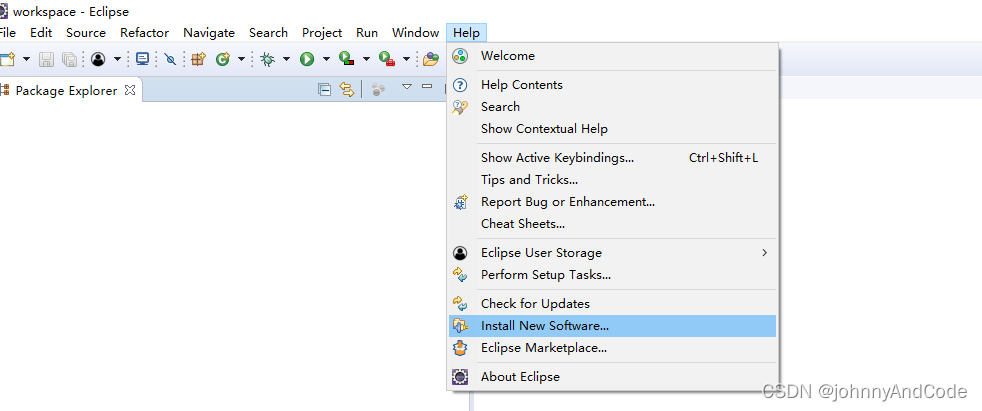Click the New Java Class icon
This screenshot has width=982, height=411.
(222, 59)
